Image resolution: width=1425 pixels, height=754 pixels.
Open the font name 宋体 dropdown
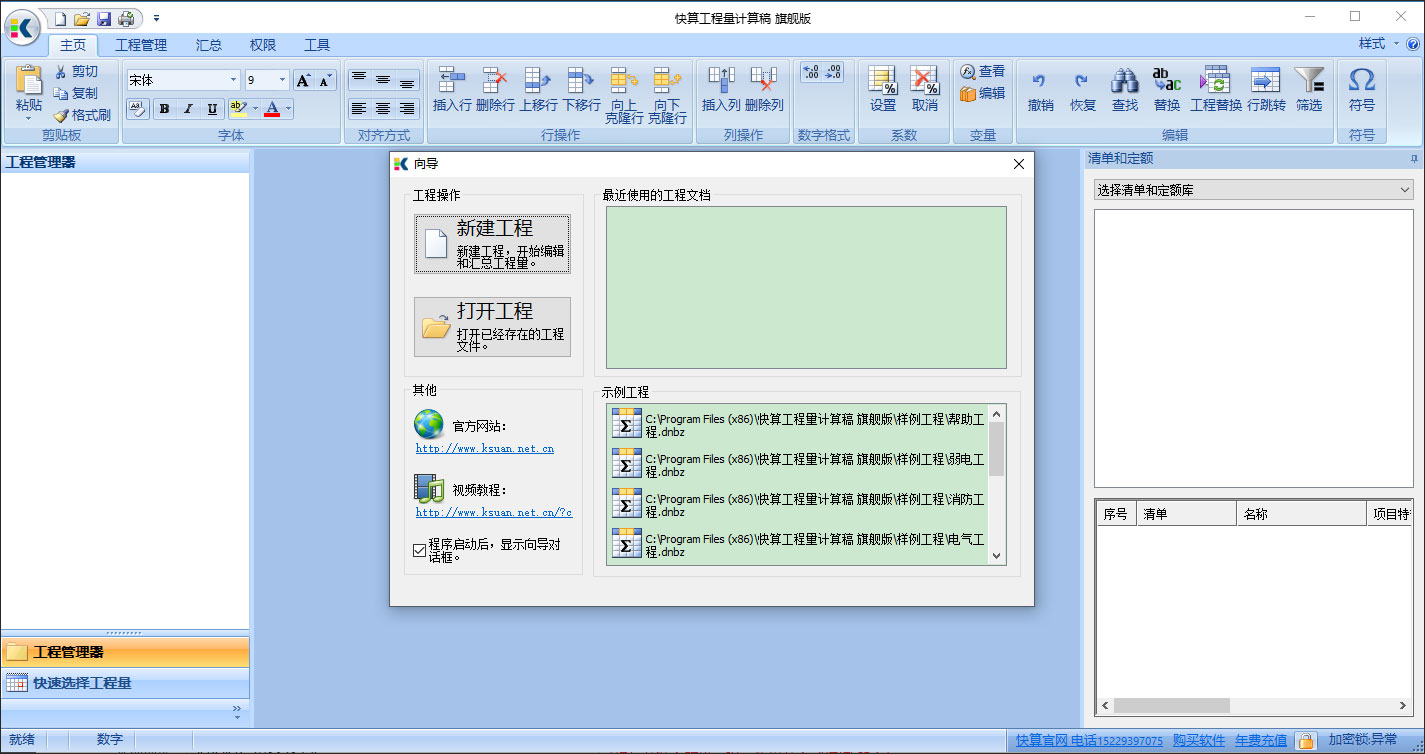tap(234, 80)
